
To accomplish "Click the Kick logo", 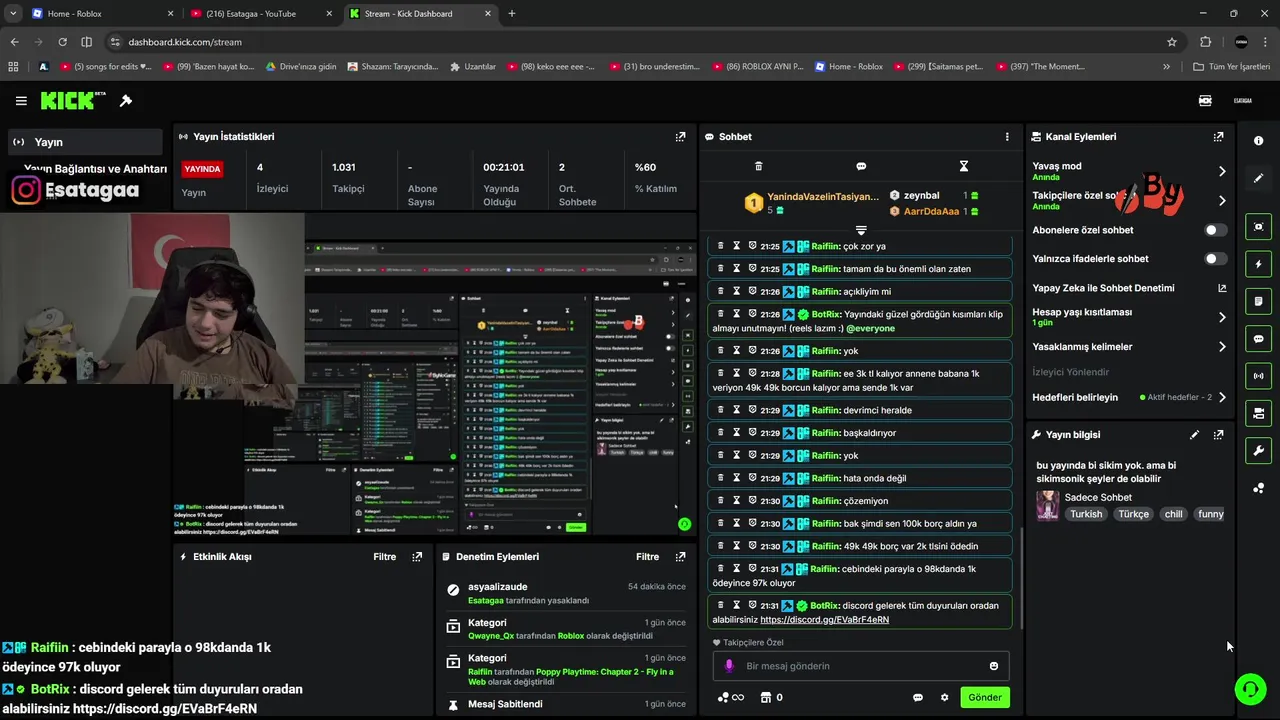I will click(72, 101).
